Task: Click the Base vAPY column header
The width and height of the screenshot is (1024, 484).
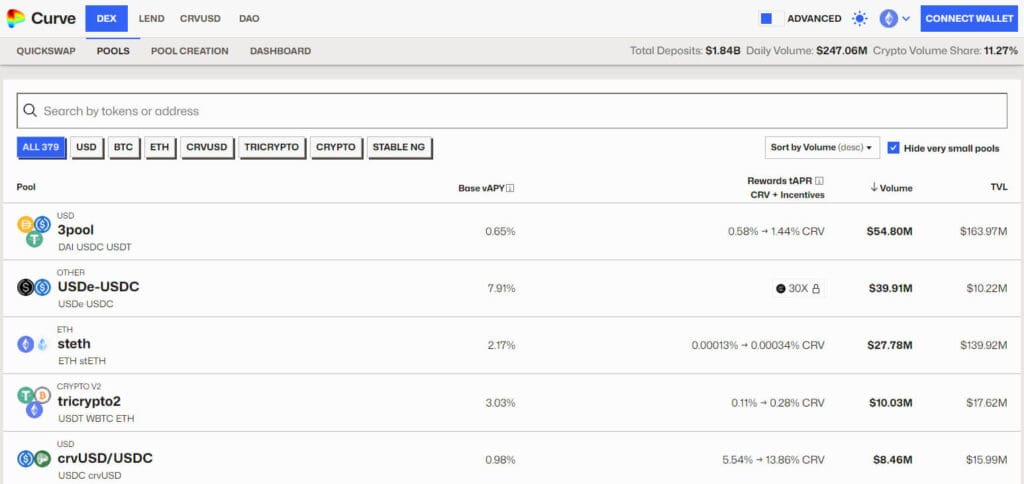Action: click(x=481, y=188)
